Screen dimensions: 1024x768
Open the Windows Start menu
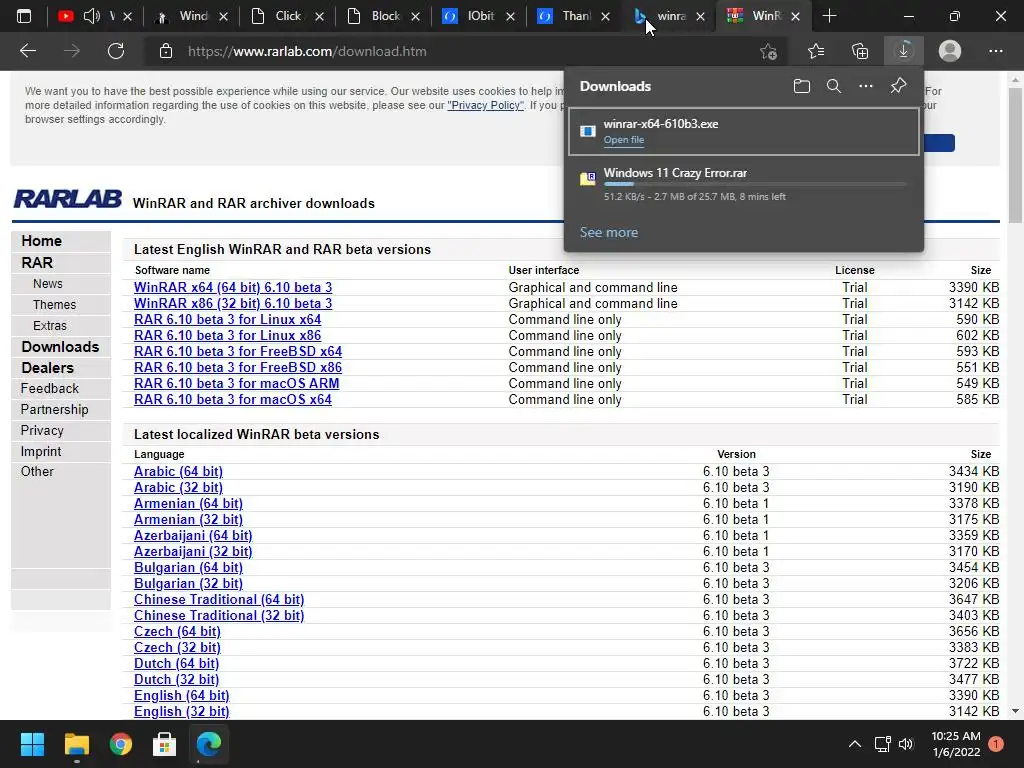click(x=32, y=744)
